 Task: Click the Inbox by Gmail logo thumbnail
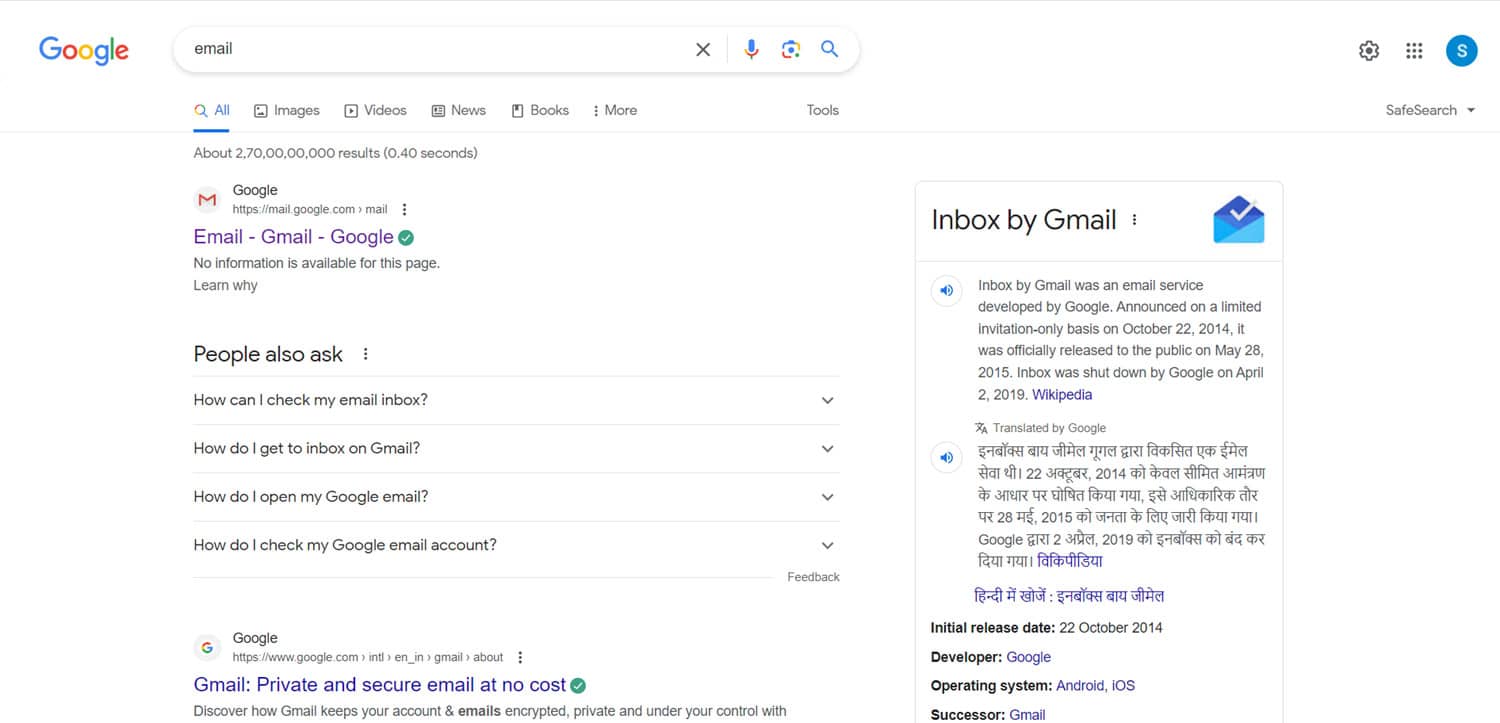click(1239, 220)
